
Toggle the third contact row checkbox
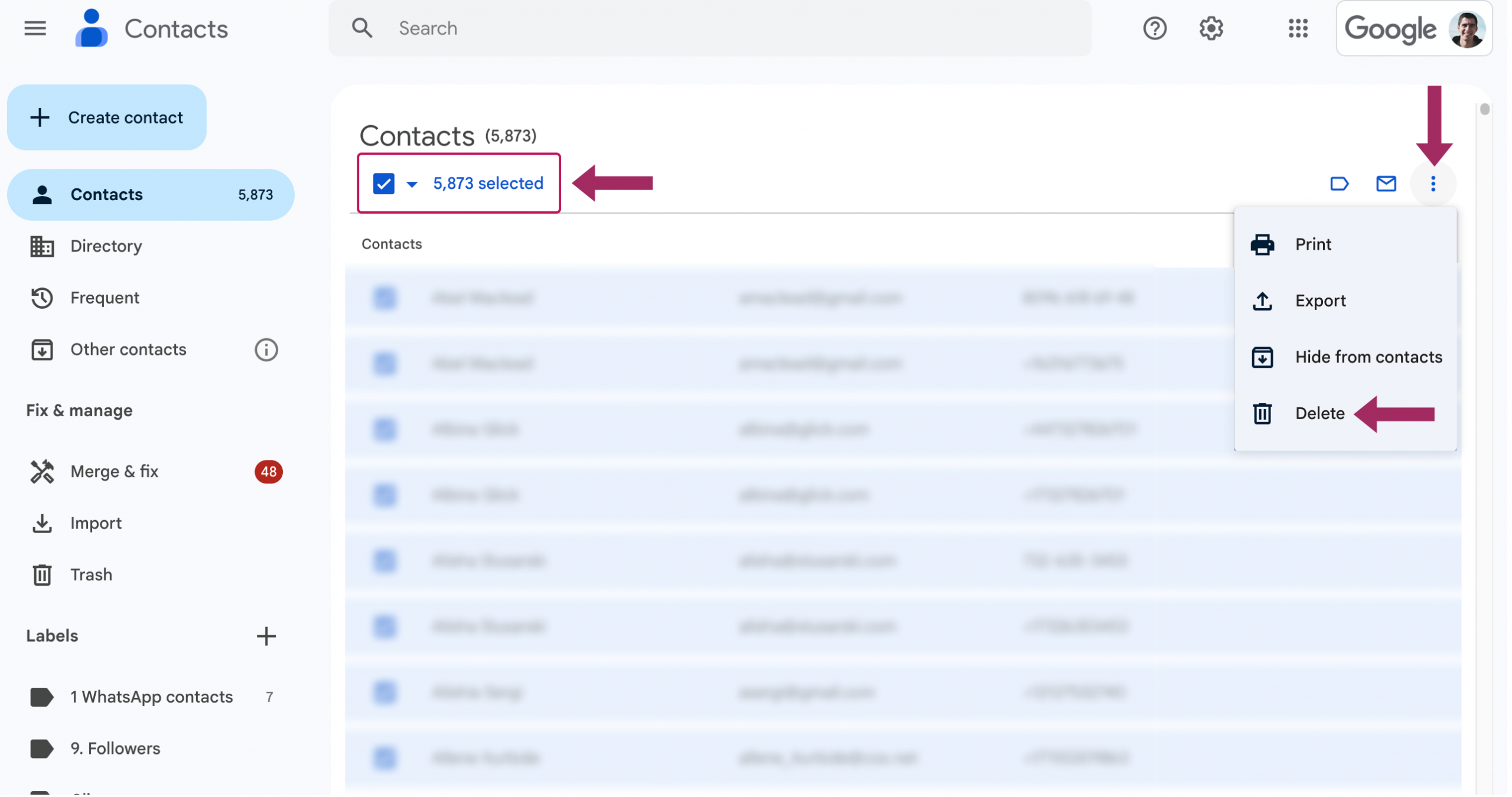pos(384,429)
